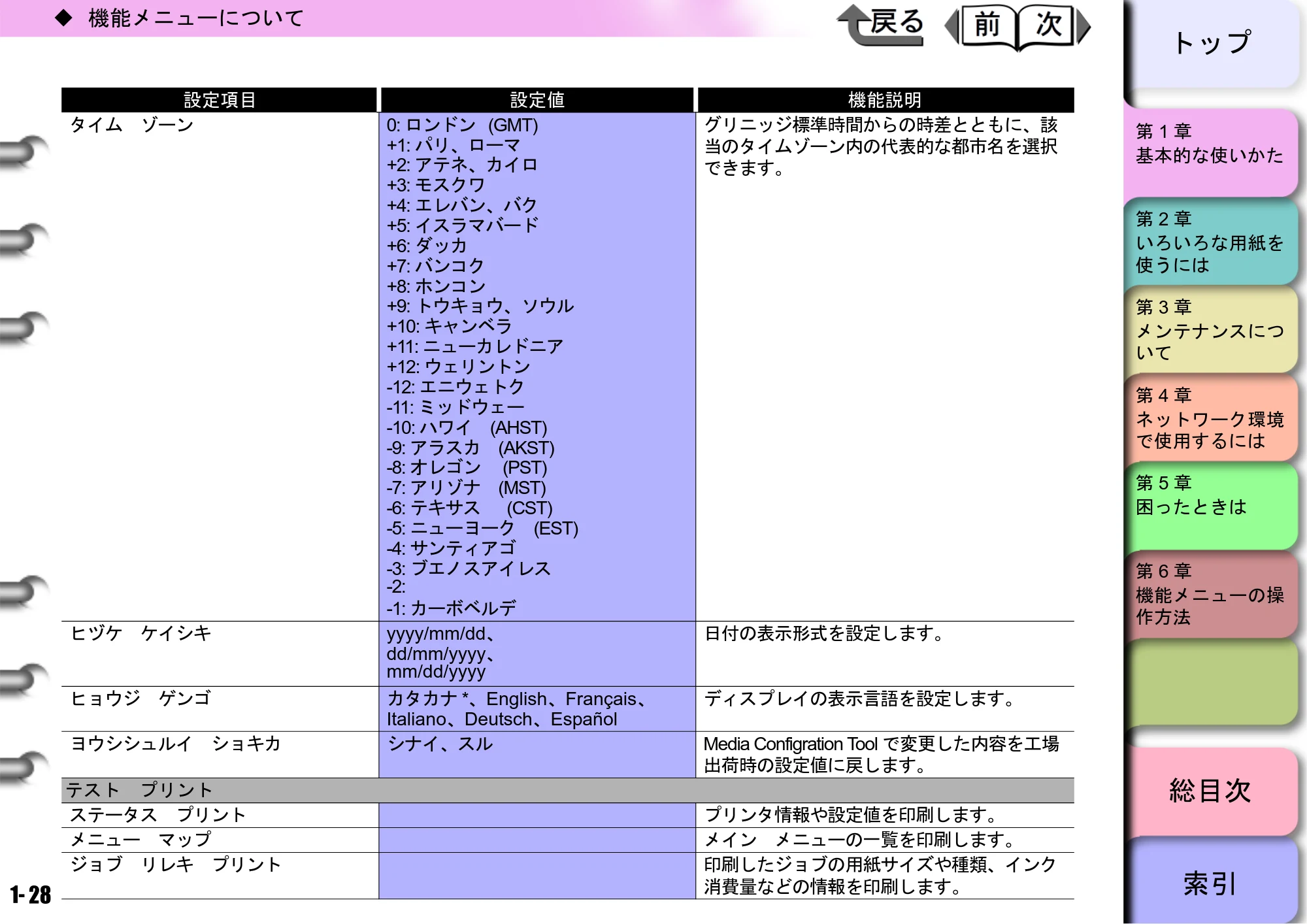Select the +9: トウキョウ、ソウル value

point(480,306)
